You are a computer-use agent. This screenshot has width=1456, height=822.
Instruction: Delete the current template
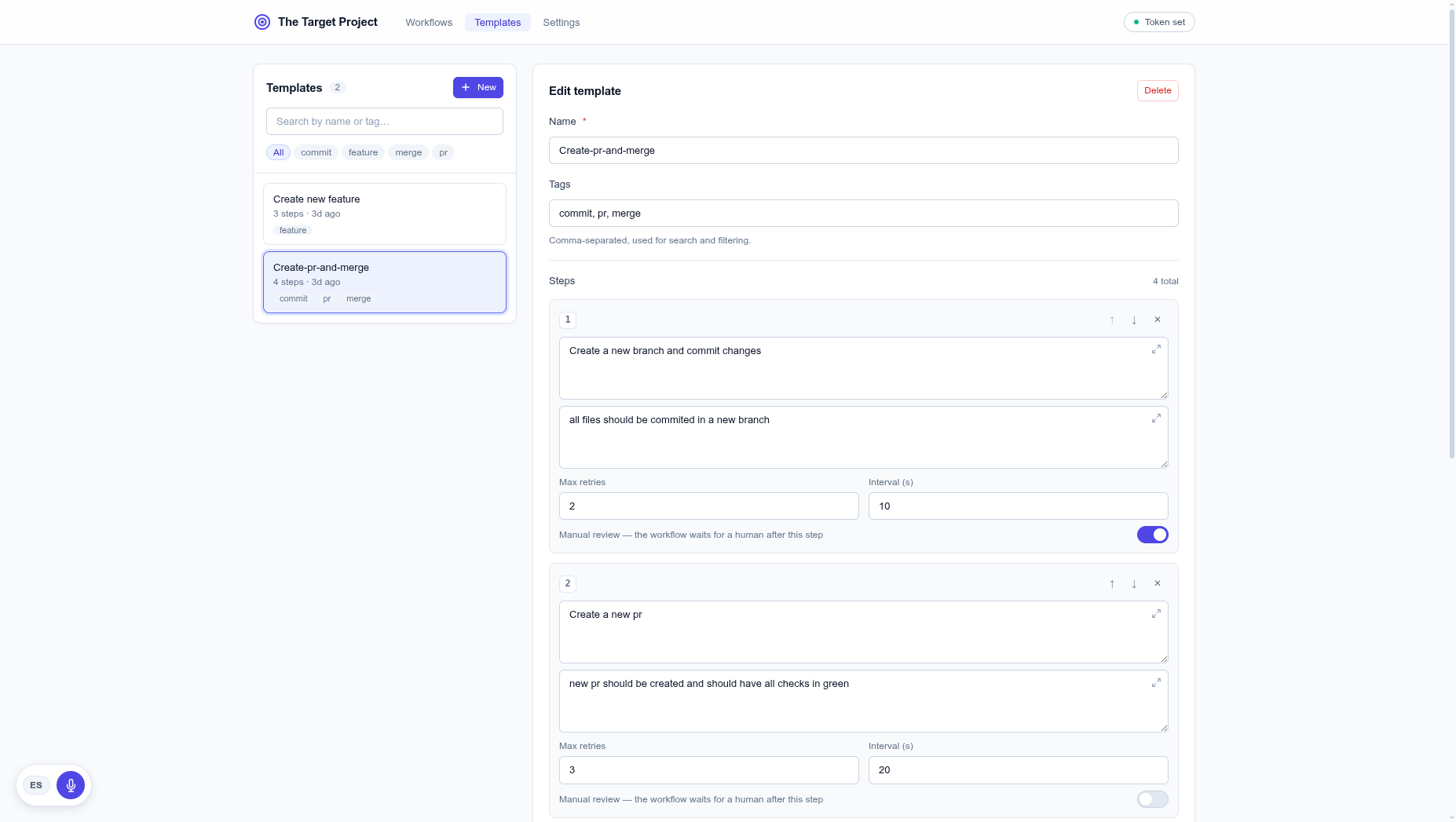pyautogui.click(x=1158, y=90)
